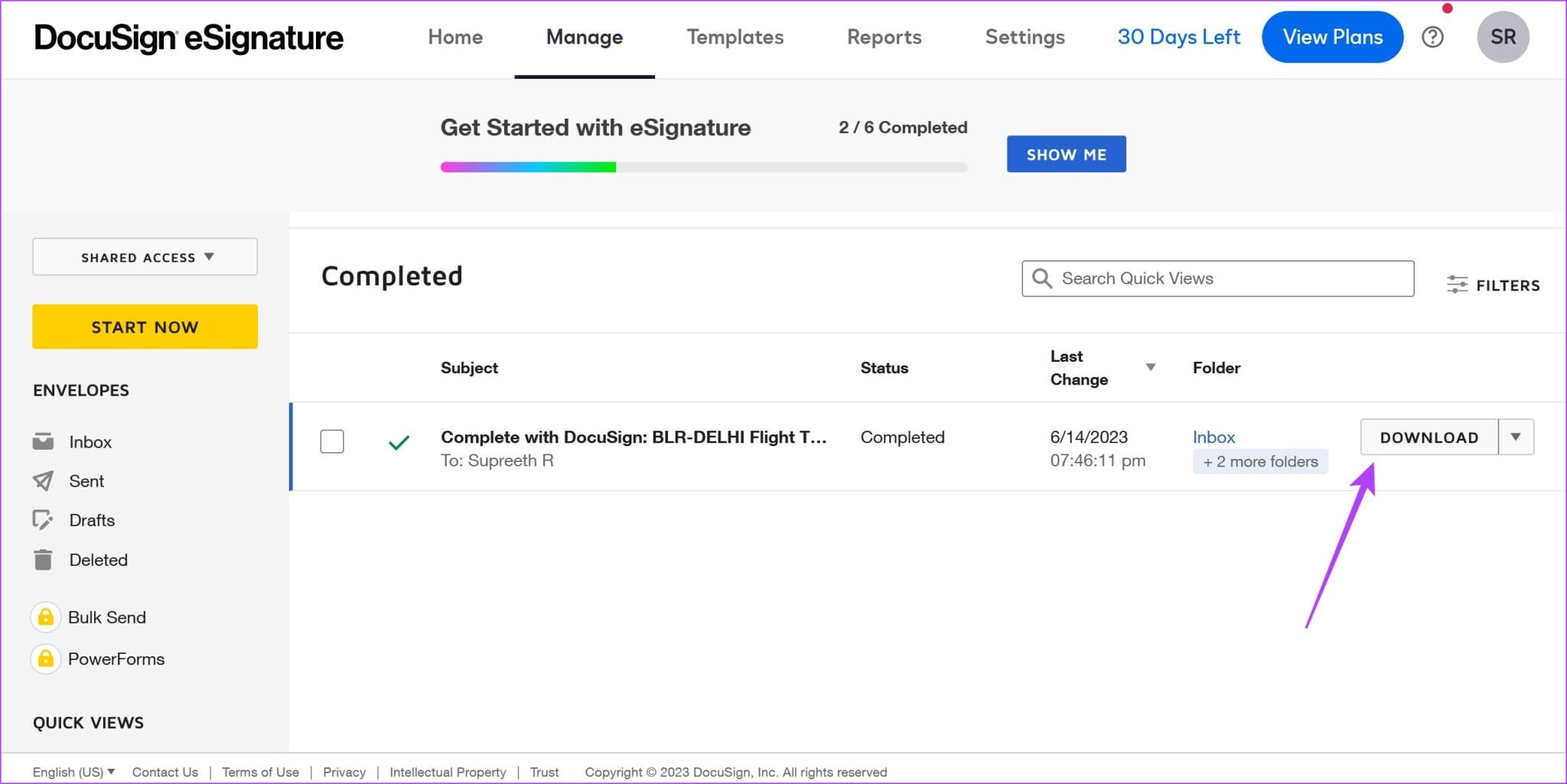This screenshot has height=784, width=1567.
Task: Open the Settings tab
Action: point(1025,37)
